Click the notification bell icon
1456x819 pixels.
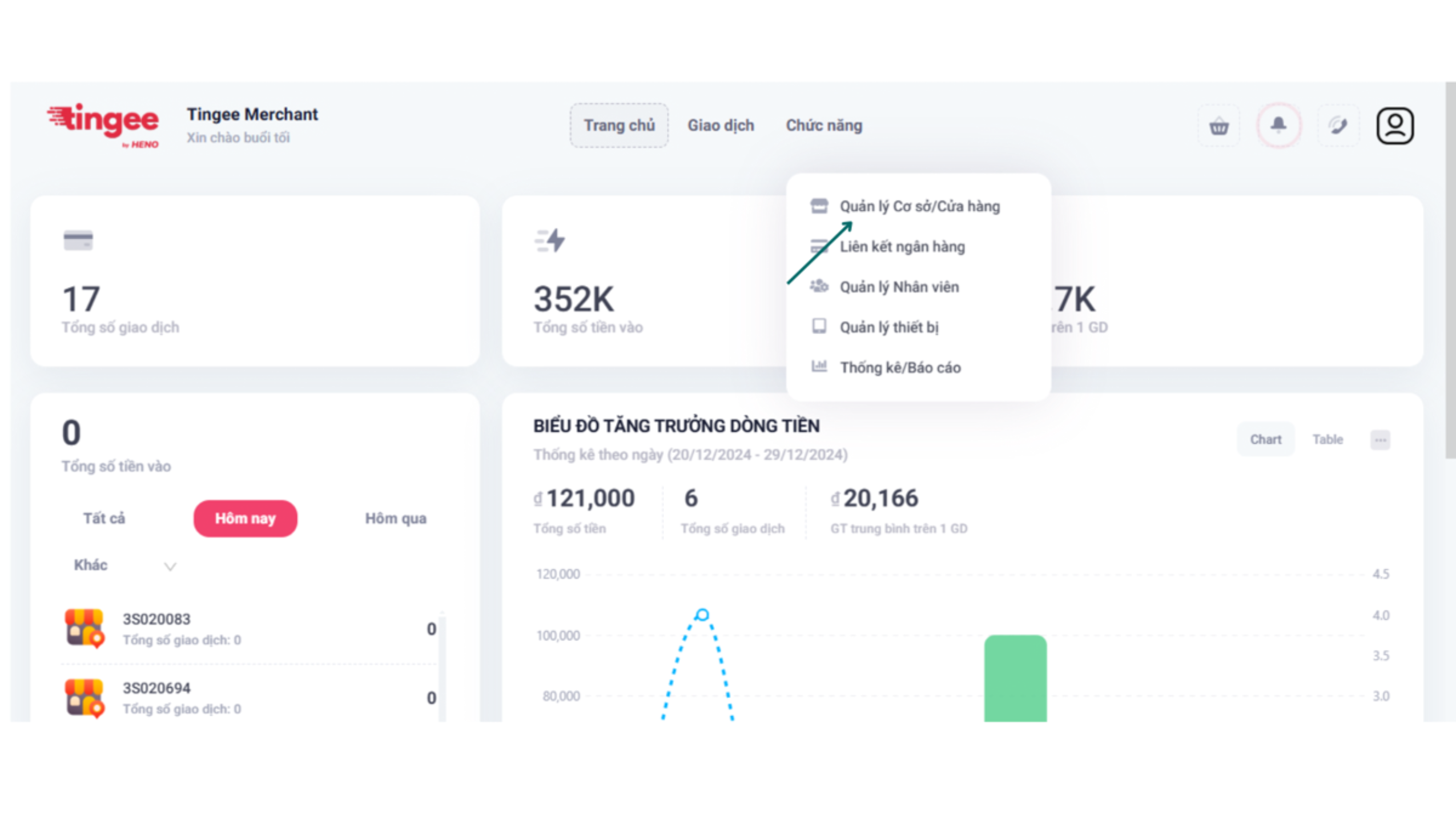pos(1278,125)
